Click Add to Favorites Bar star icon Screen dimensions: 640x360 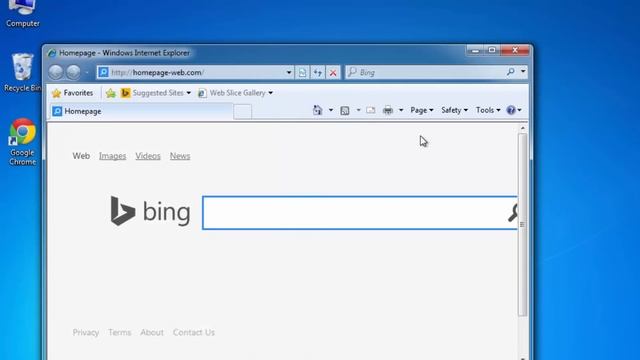click(111, 93)
